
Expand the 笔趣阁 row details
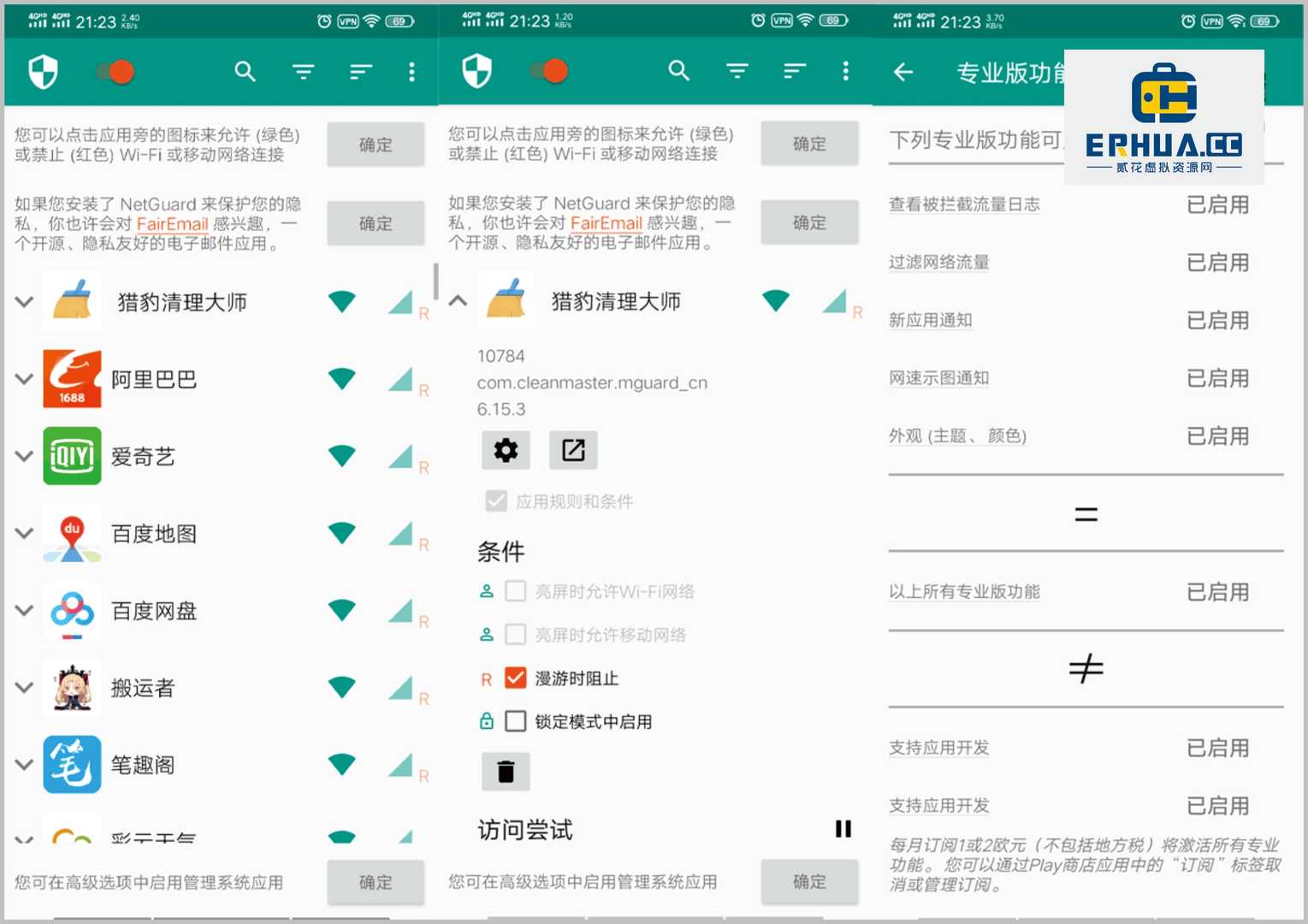(x=25, y=763)
